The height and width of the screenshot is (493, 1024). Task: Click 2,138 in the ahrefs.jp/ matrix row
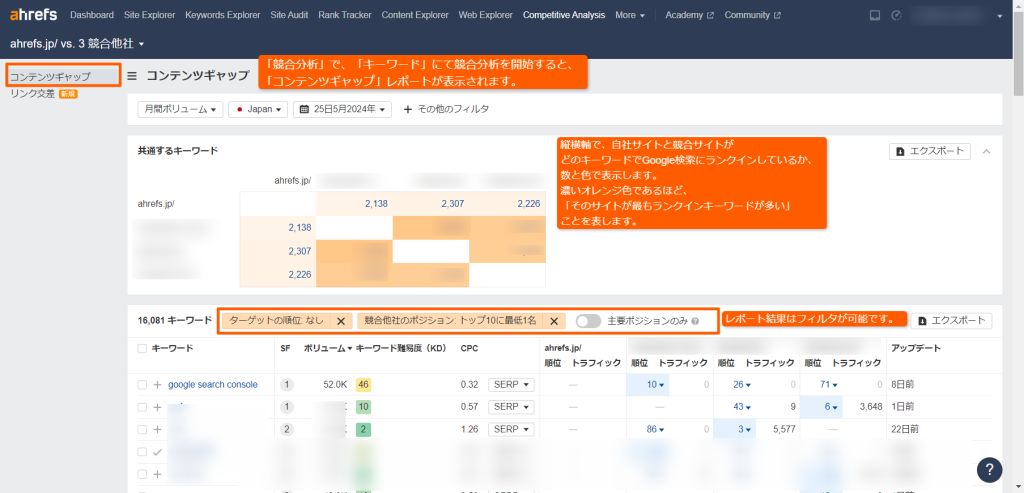[376, 204]
